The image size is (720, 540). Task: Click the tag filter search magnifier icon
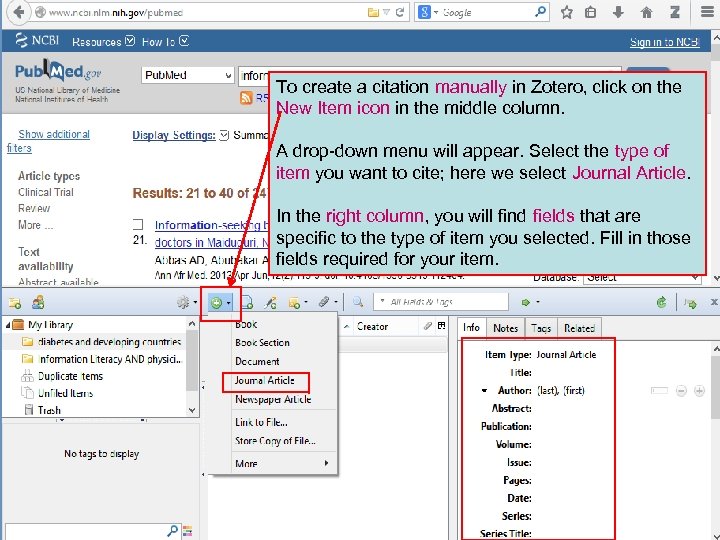click(172, 531)
